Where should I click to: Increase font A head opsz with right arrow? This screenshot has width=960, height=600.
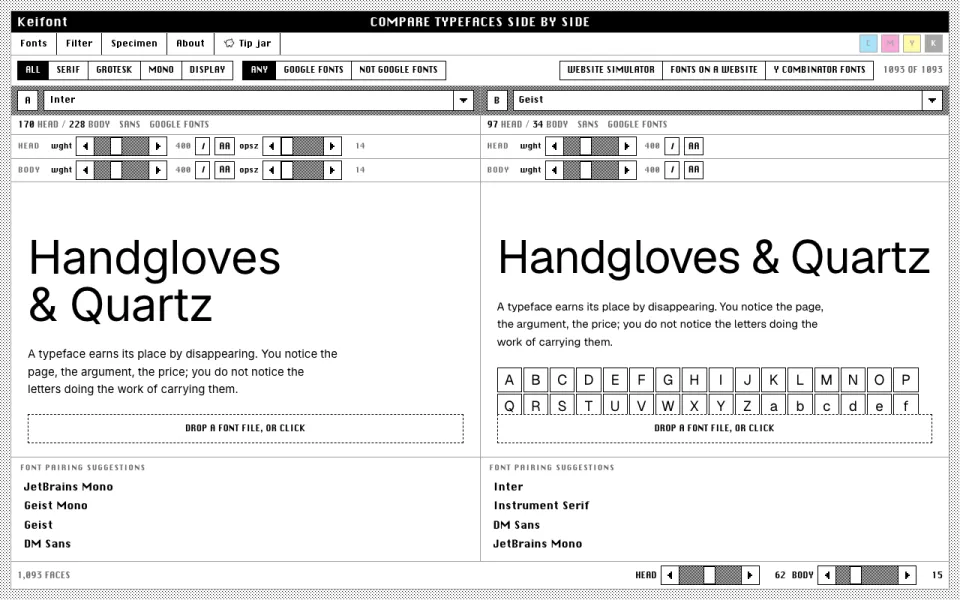(x=332, y=146)
